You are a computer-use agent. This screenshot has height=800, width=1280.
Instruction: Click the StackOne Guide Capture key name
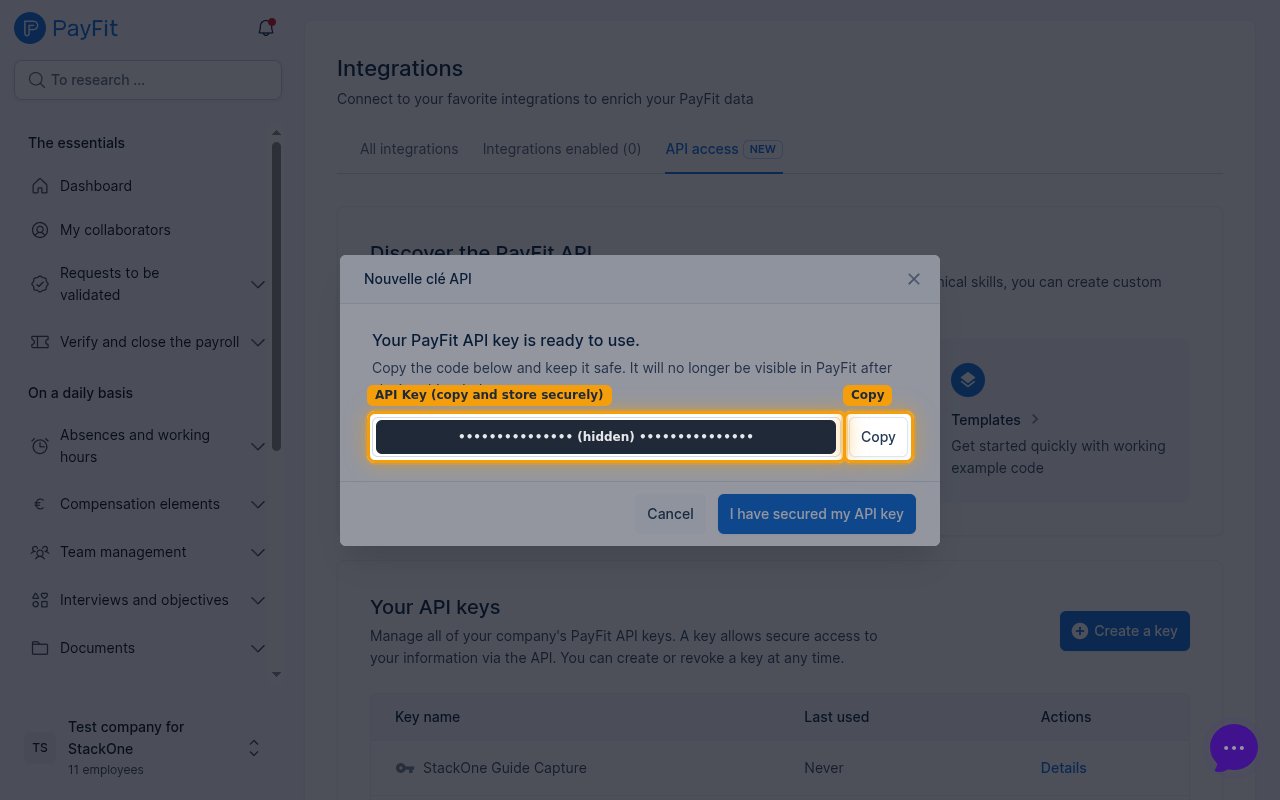[x=505, y=768]
